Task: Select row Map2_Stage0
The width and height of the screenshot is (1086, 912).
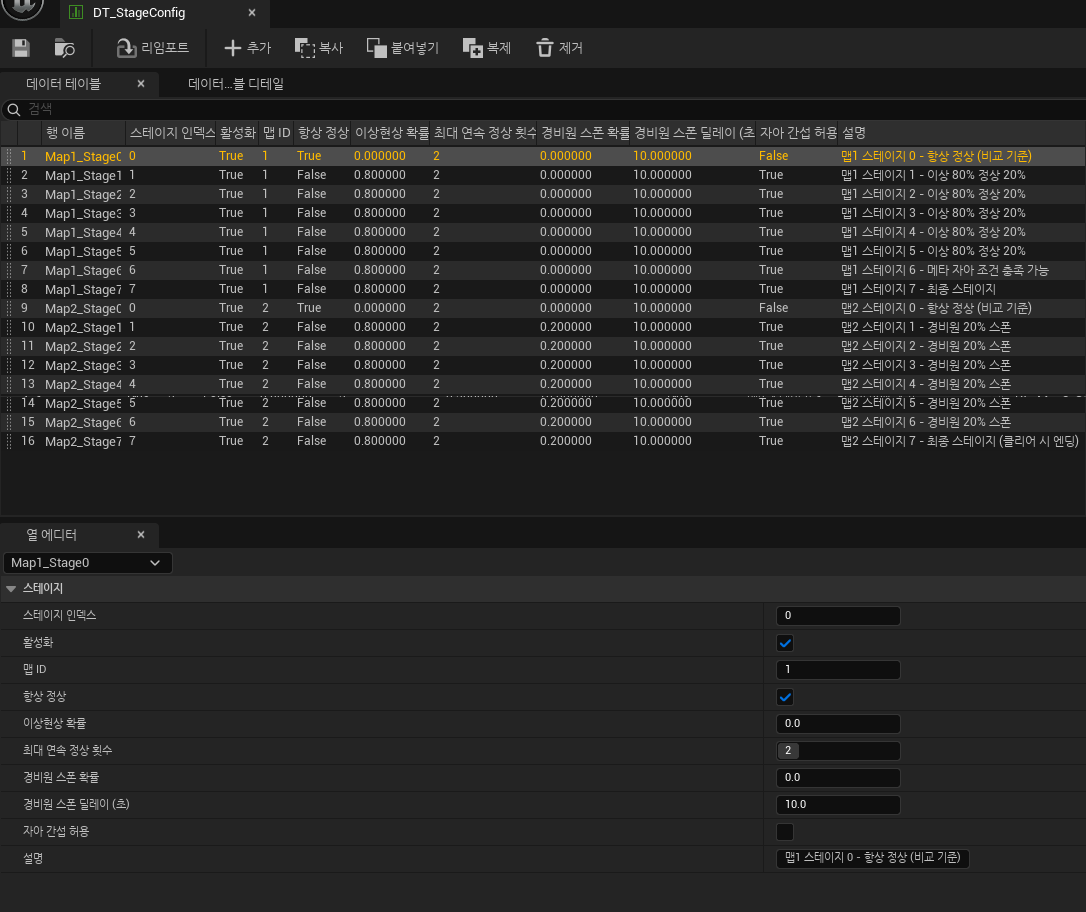Action: [x=543, y=308]
